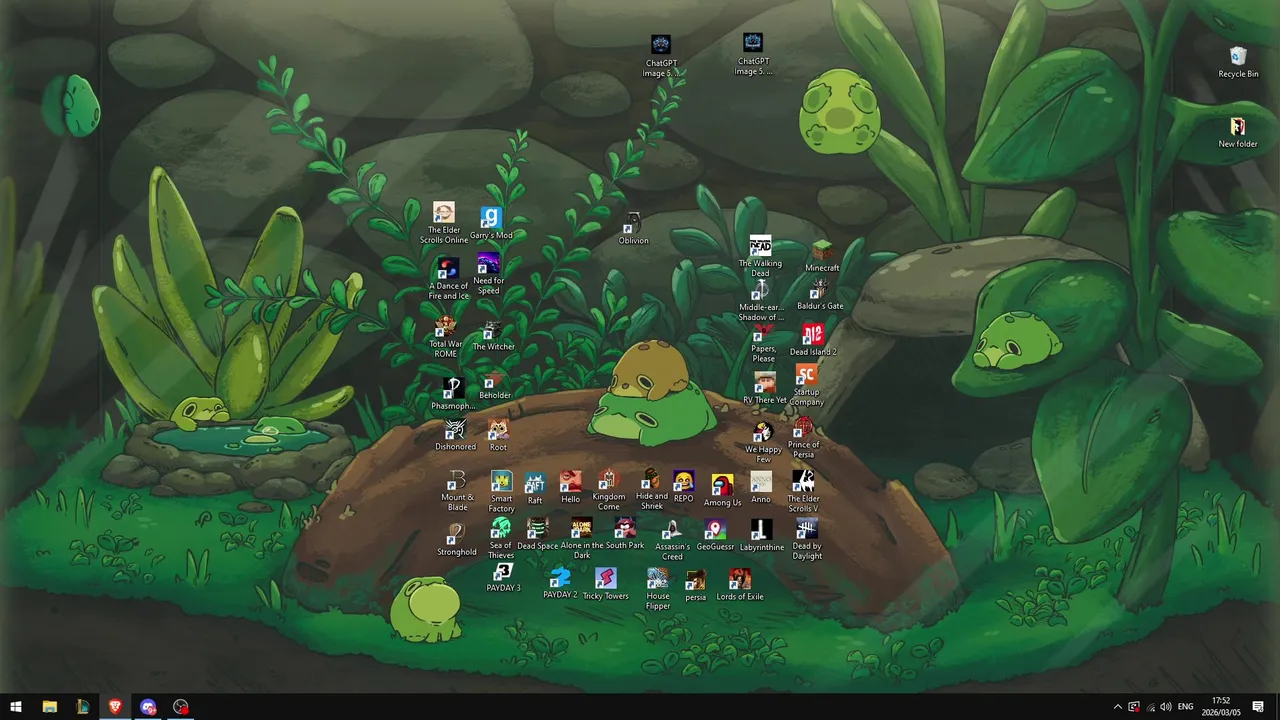Click the PAYDAY 3 icon
Screen dimensions: 1280x720
pos(503,577)
